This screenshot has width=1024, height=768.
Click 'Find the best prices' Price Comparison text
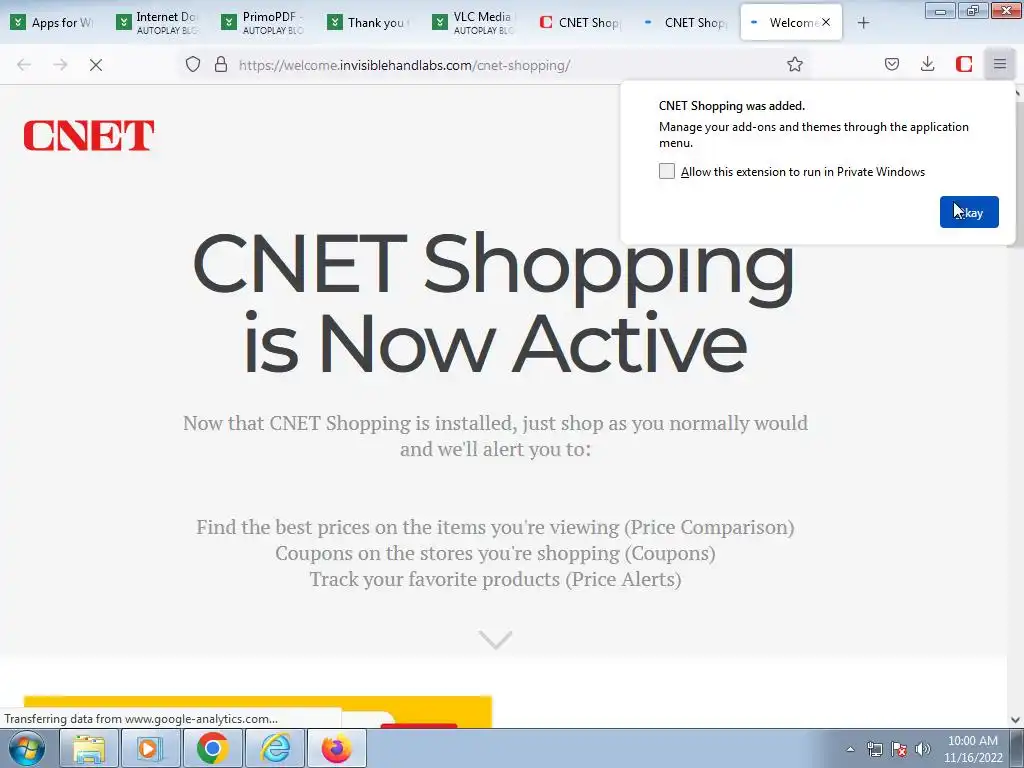[495, 527]
